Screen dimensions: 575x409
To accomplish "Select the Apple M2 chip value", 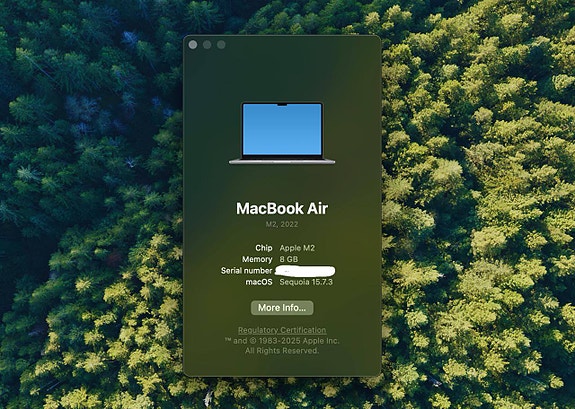I will (297, 248).
